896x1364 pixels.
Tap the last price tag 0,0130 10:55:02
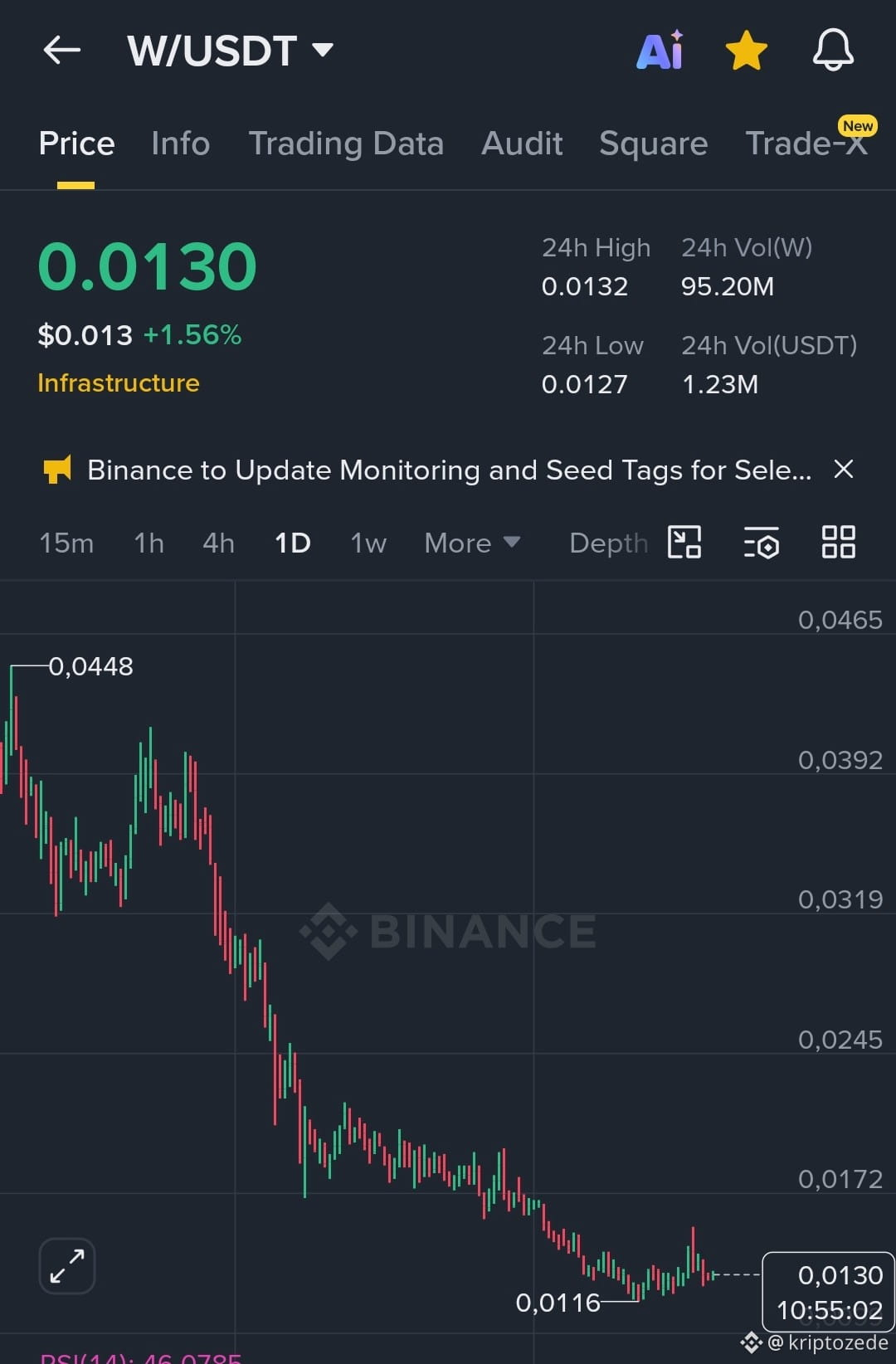coord(828,1292)
